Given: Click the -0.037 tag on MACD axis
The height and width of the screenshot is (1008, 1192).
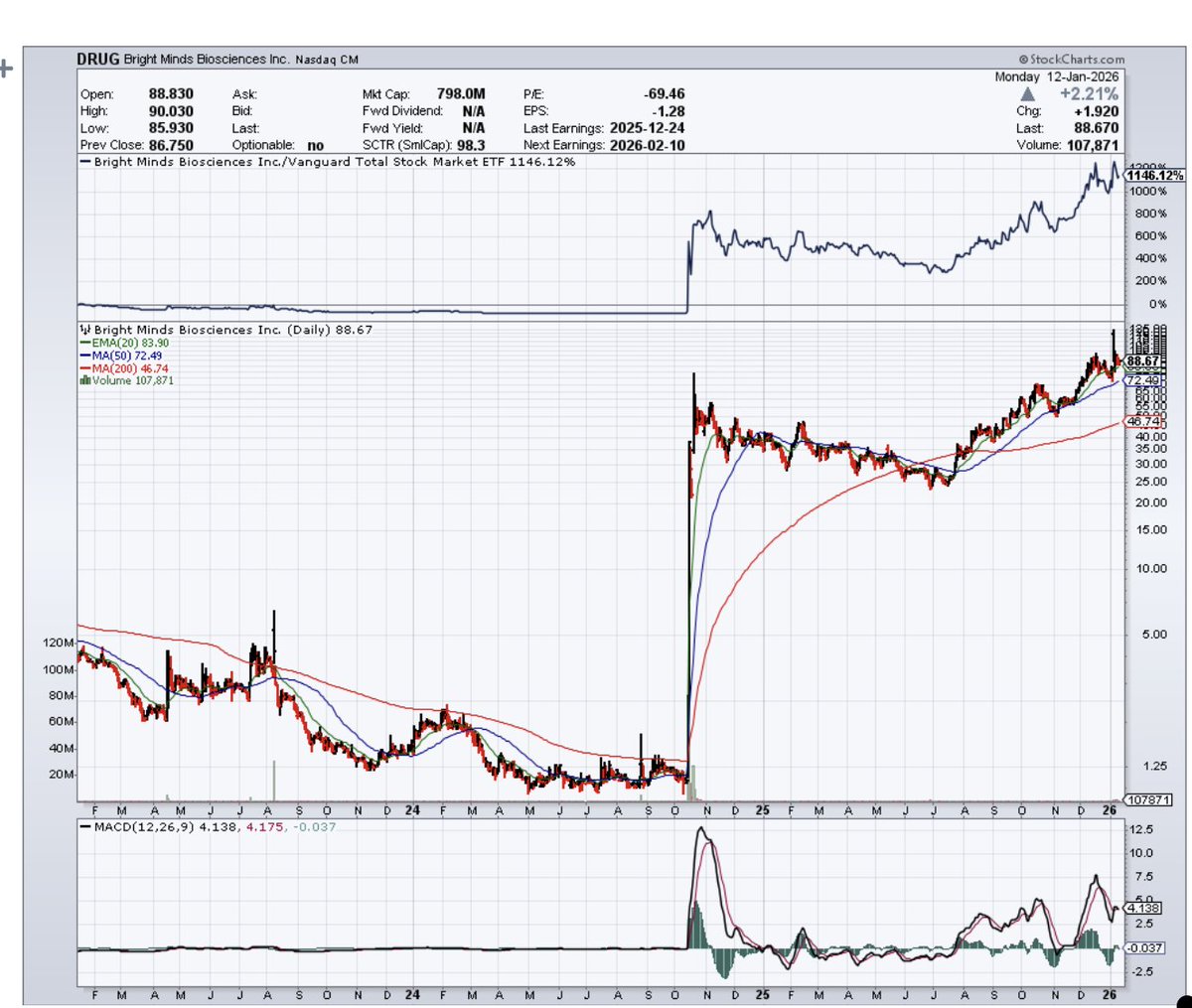Looking at the screenshot, I should [x=1146, y=948].
